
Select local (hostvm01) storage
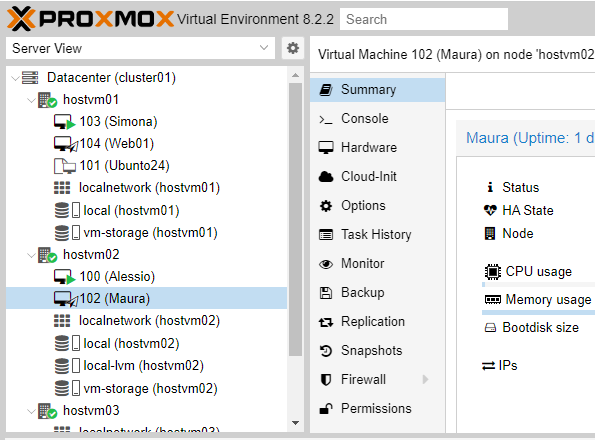coord(131,211)
